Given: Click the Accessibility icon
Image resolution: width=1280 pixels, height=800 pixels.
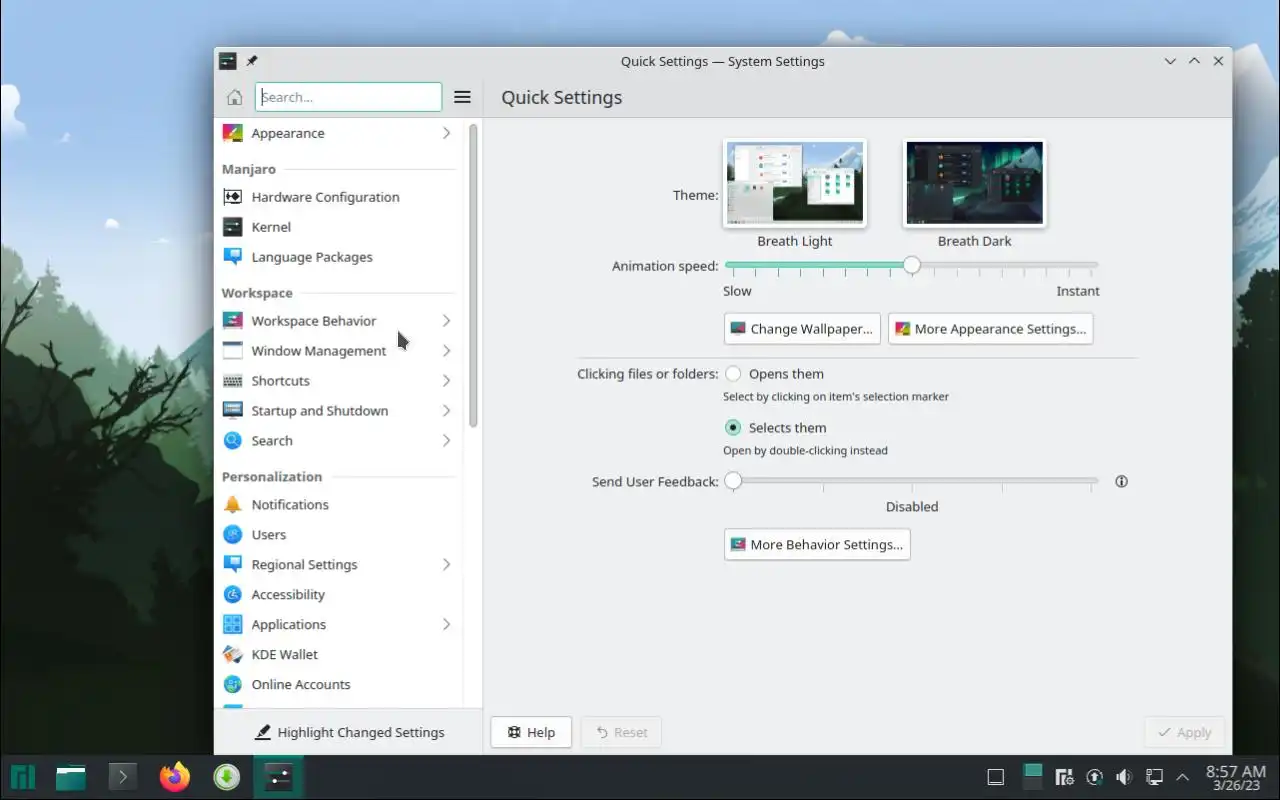Looking at the screenshot, I should (x=232, y=595).
